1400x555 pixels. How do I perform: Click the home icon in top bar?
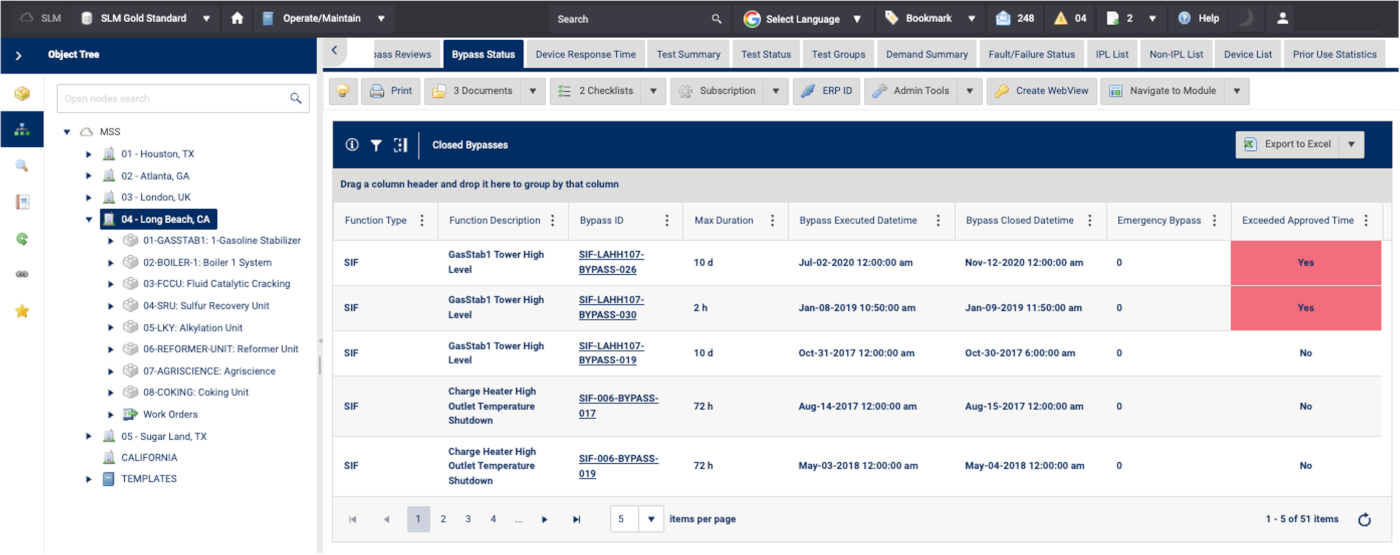click(x=237, y=18)
